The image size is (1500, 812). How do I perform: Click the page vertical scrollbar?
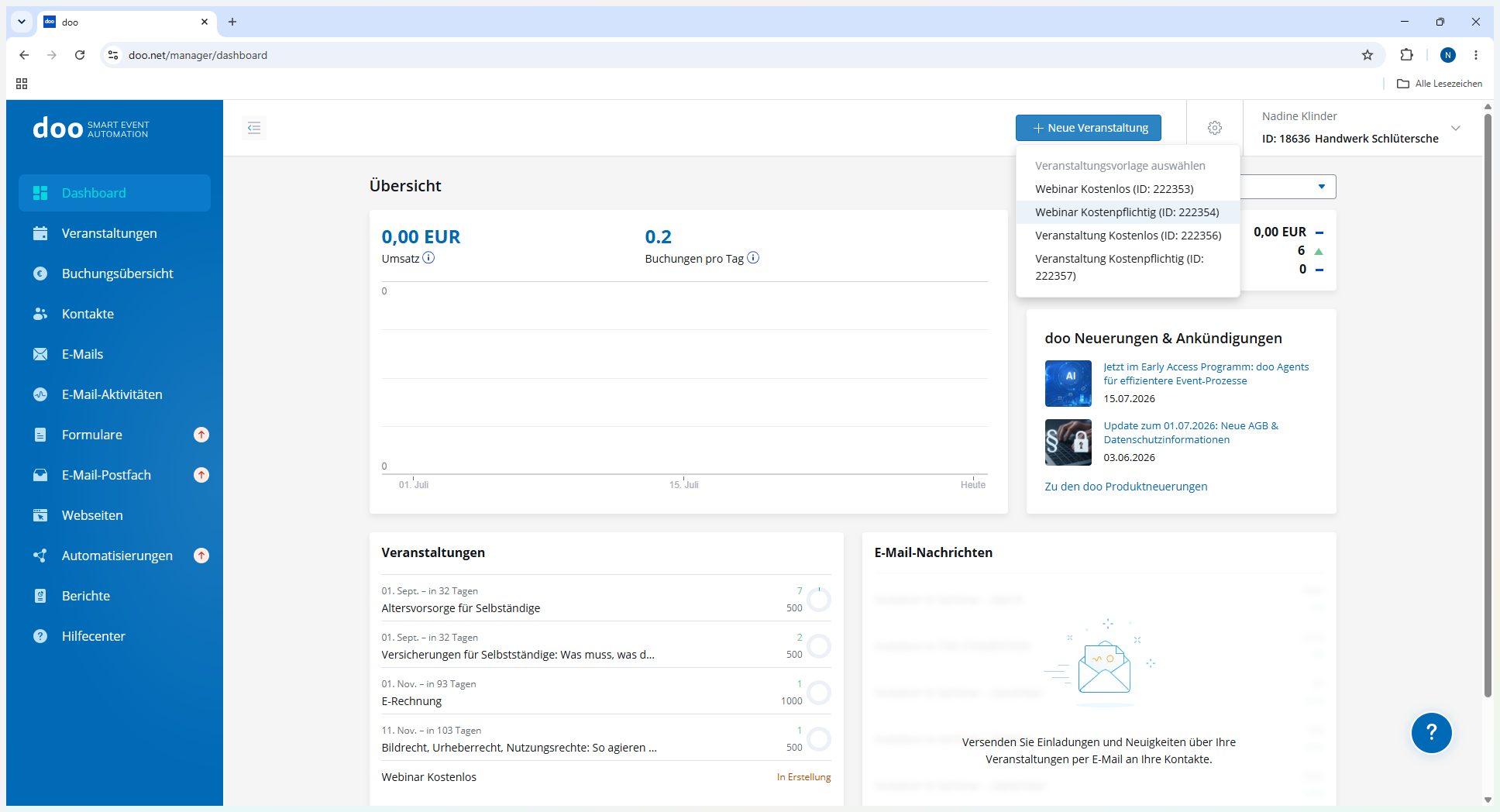[x=1488, y=405]
